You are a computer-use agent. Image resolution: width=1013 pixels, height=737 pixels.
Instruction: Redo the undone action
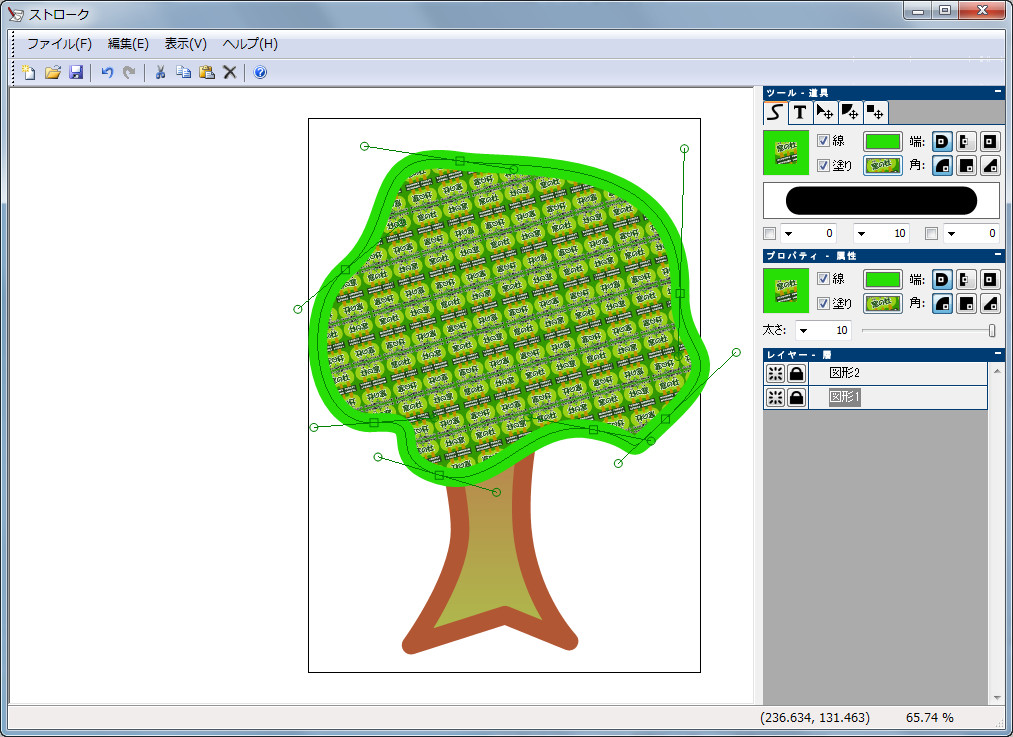click(x=129, y=72)
